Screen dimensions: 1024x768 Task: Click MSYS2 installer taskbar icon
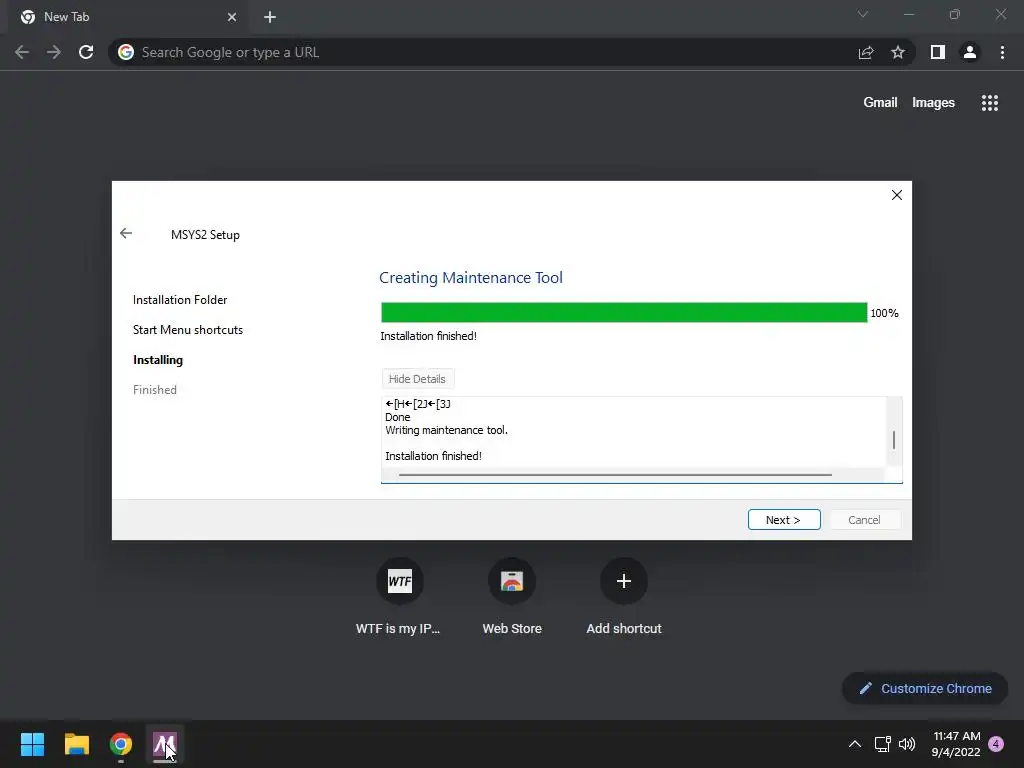165,744
